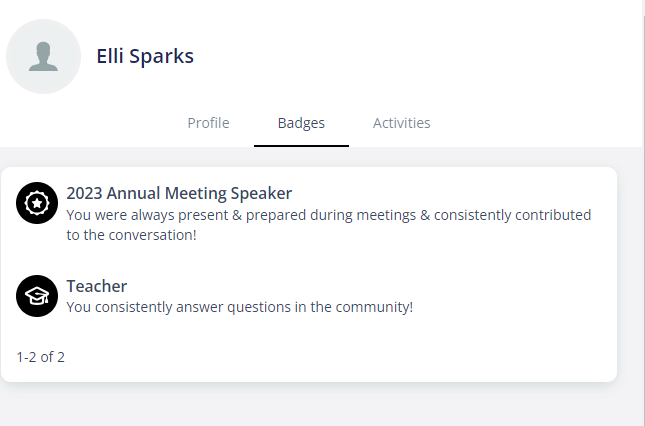Click the gray background below the badges card
The image size is (645, 426).
click(309, 405)
